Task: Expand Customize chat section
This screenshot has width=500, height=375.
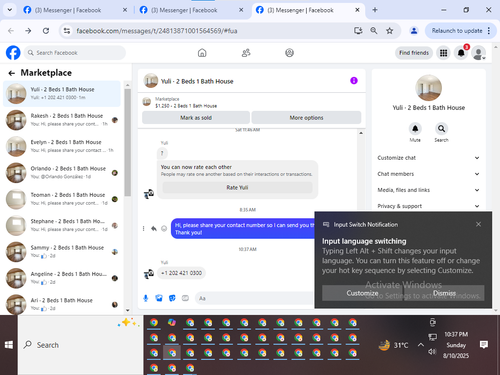Action: click(429, 158)
